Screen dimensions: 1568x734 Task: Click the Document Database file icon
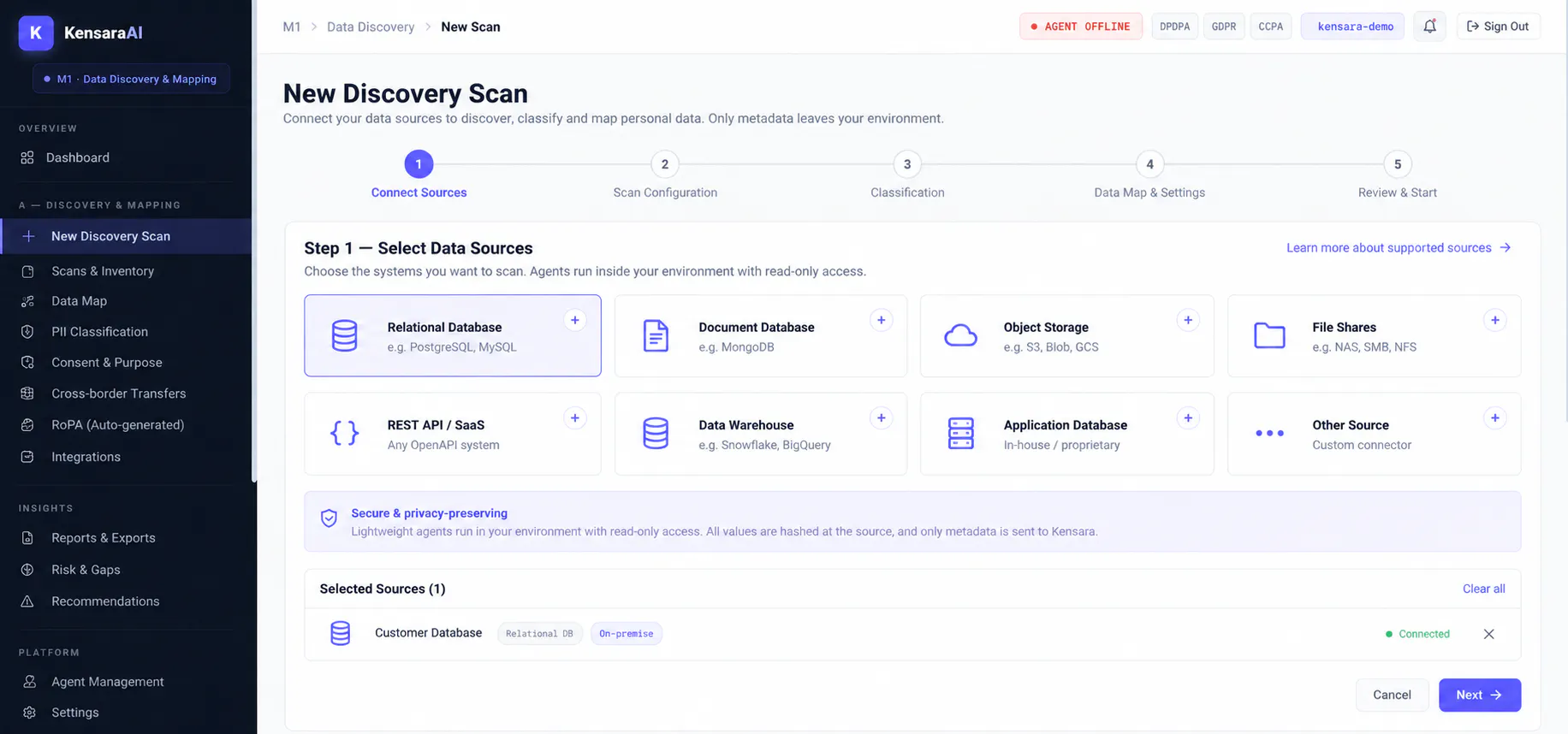tap(656, 336)
